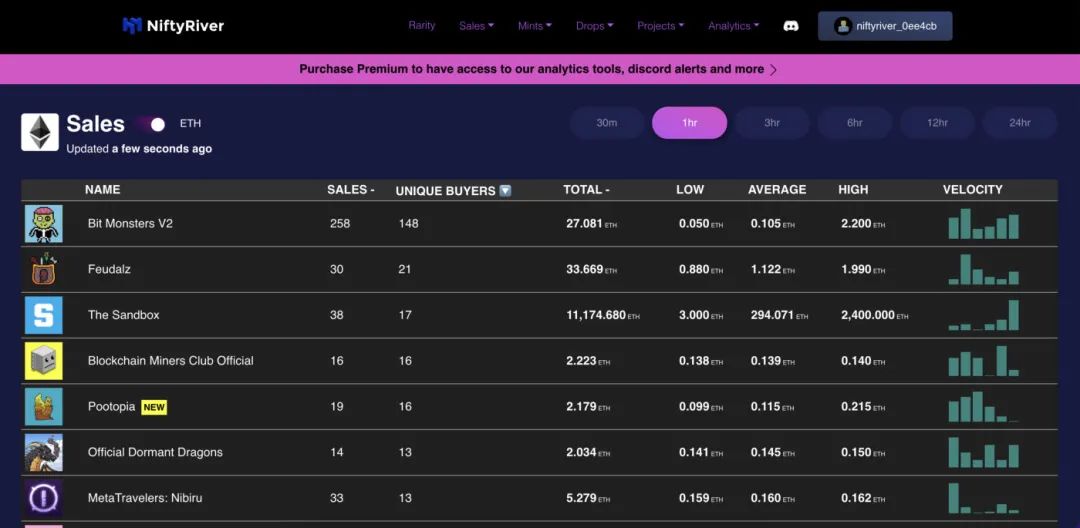Screen dimensions: 1080x528
Task: Click the Bit Monsters V2 velocity chart
Action: 983,224
